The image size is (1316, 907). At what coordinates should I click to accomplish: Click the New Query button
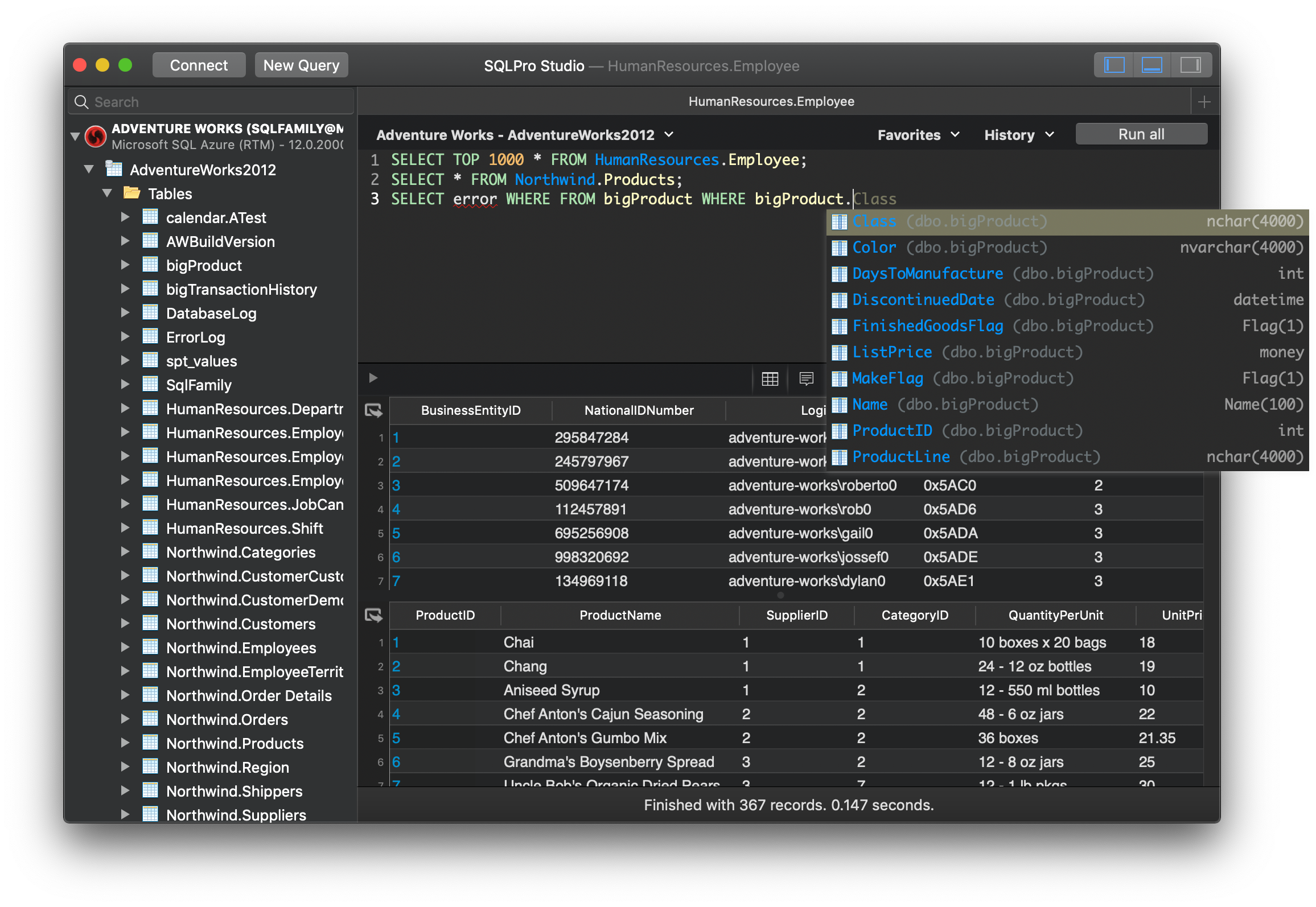tap(301, 65)
